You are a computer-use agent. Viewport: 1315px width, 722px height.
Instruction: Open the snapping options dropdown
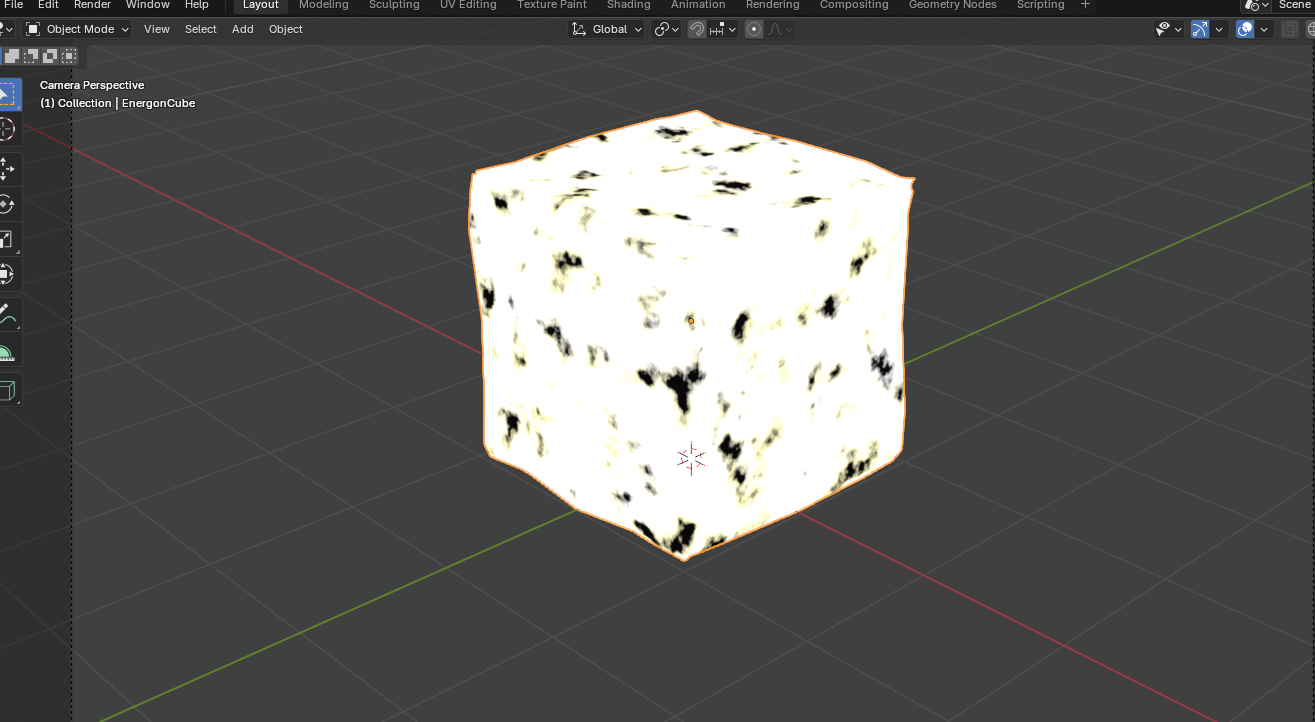pyautogui.click(x=723, y=29)
